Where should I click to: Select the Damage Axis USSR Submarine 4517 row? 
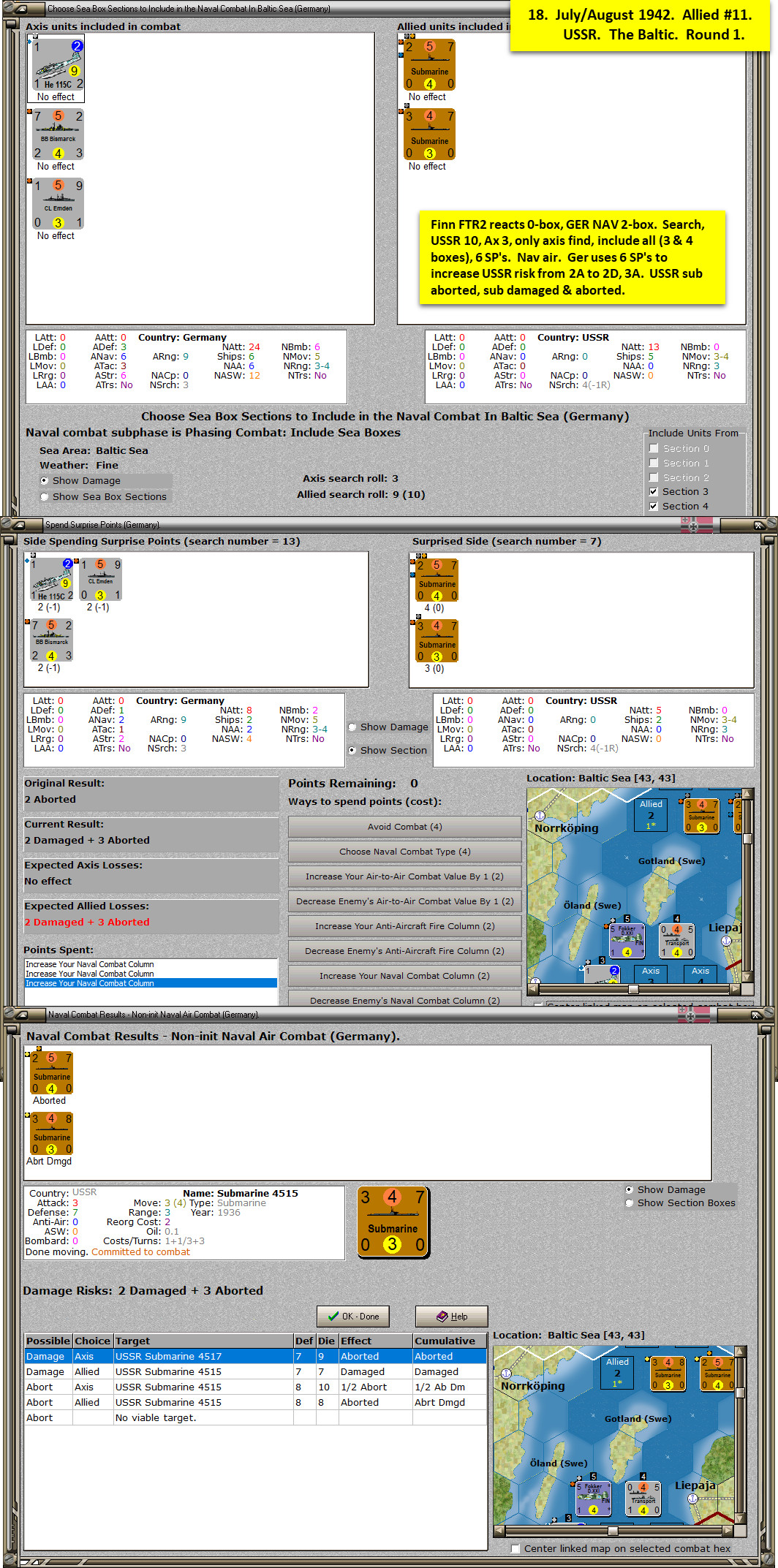coord(256,1357)
